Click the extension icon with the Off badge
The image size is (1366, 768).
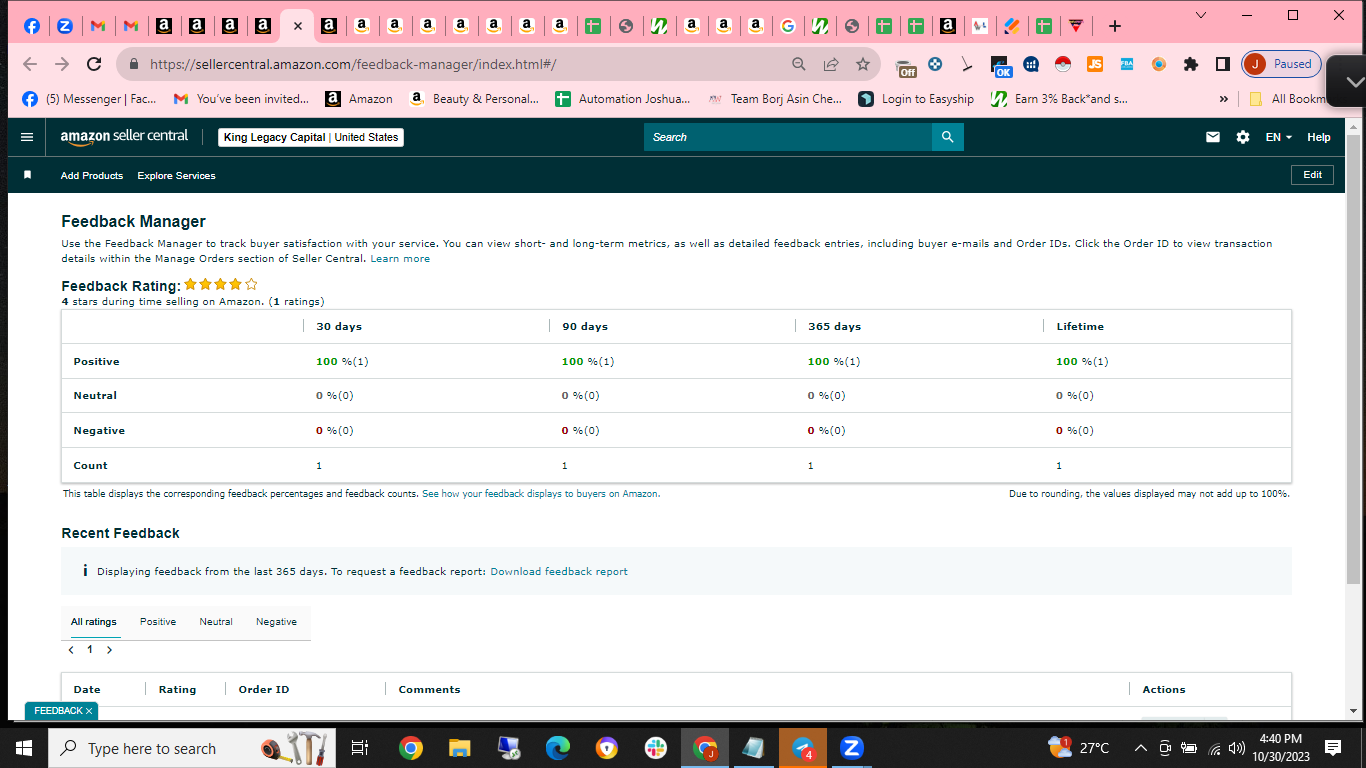[906, 66]
